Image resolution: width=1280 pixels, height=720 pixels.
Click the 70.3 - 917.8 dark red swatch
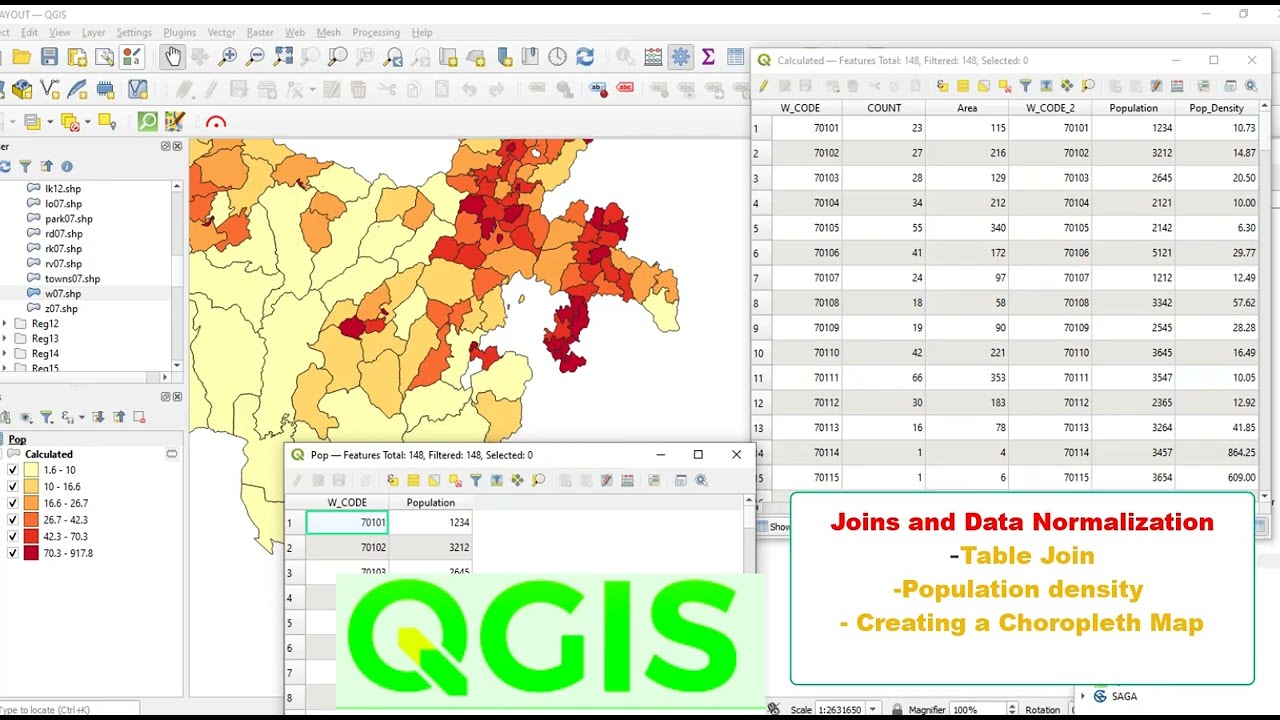click(32, 553)
